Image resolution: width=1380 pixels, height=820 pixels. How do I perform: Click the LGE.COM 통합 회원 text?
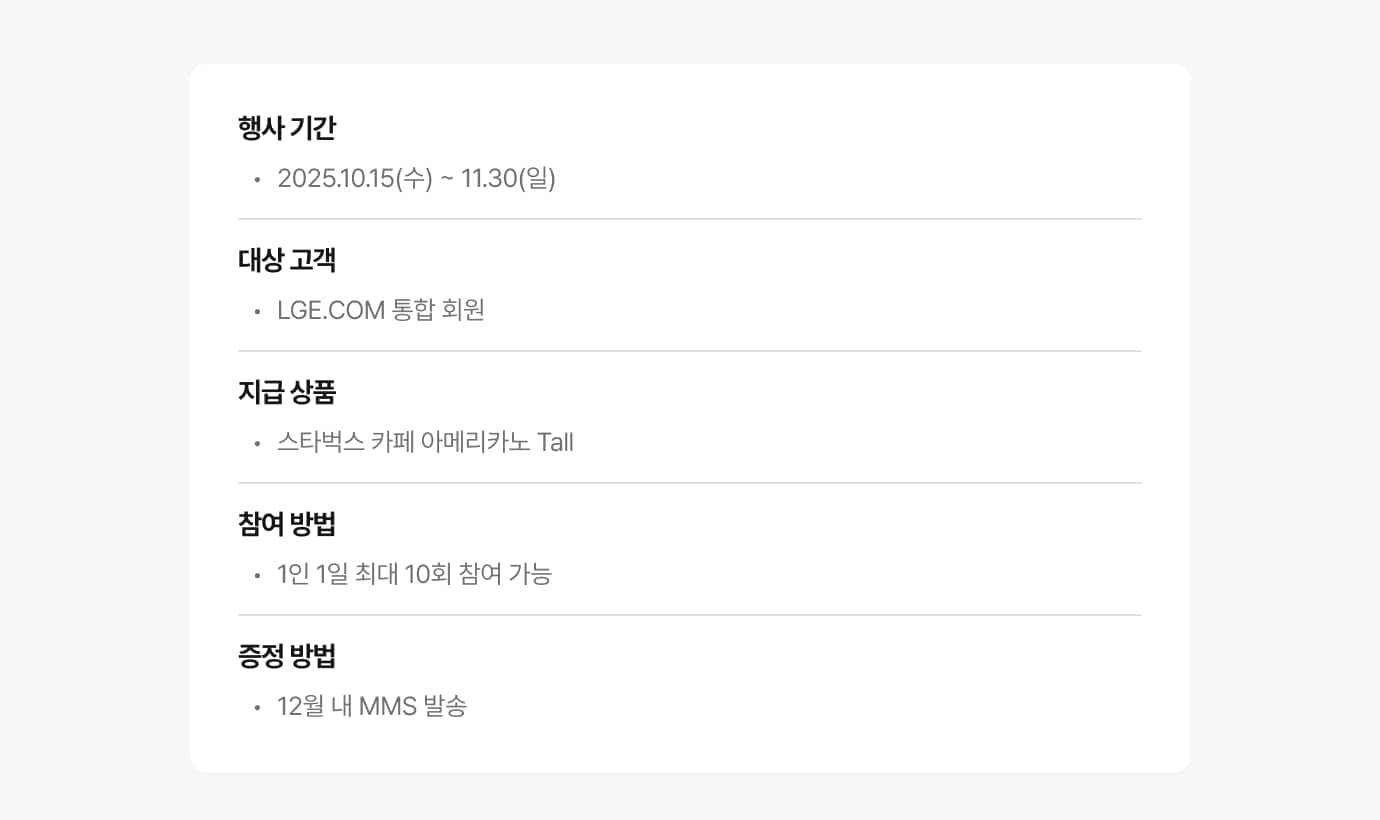(x=381, y=311)
